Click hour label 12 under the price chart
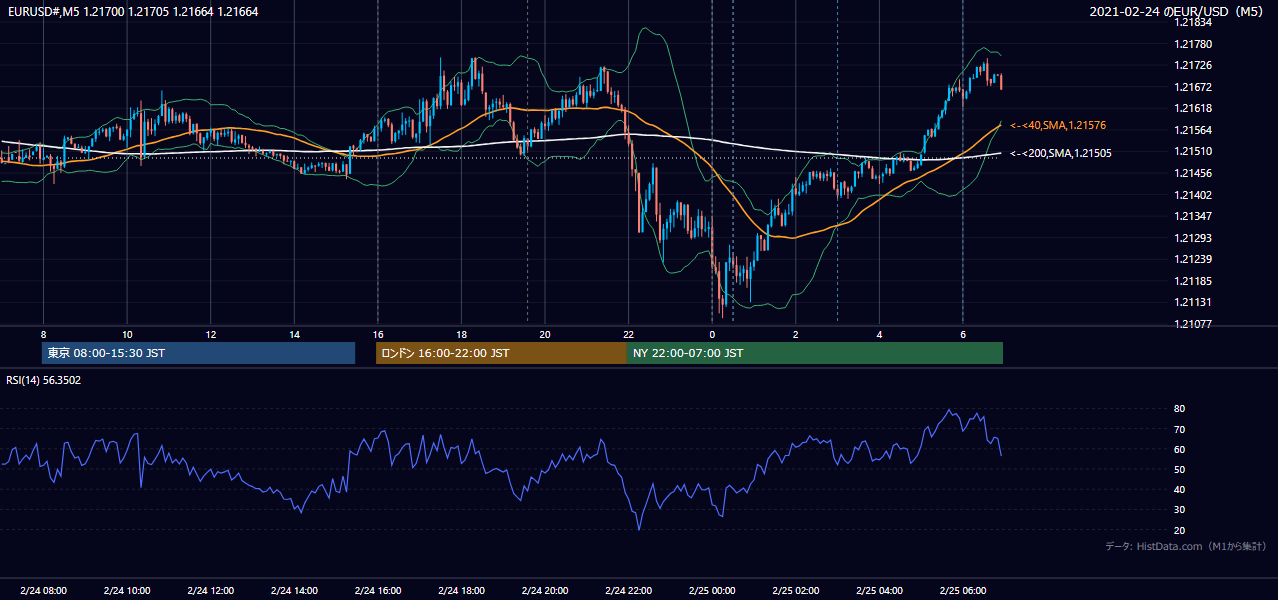The height and width of the screenshot is (600, 1278). click(x=211, y=334)
